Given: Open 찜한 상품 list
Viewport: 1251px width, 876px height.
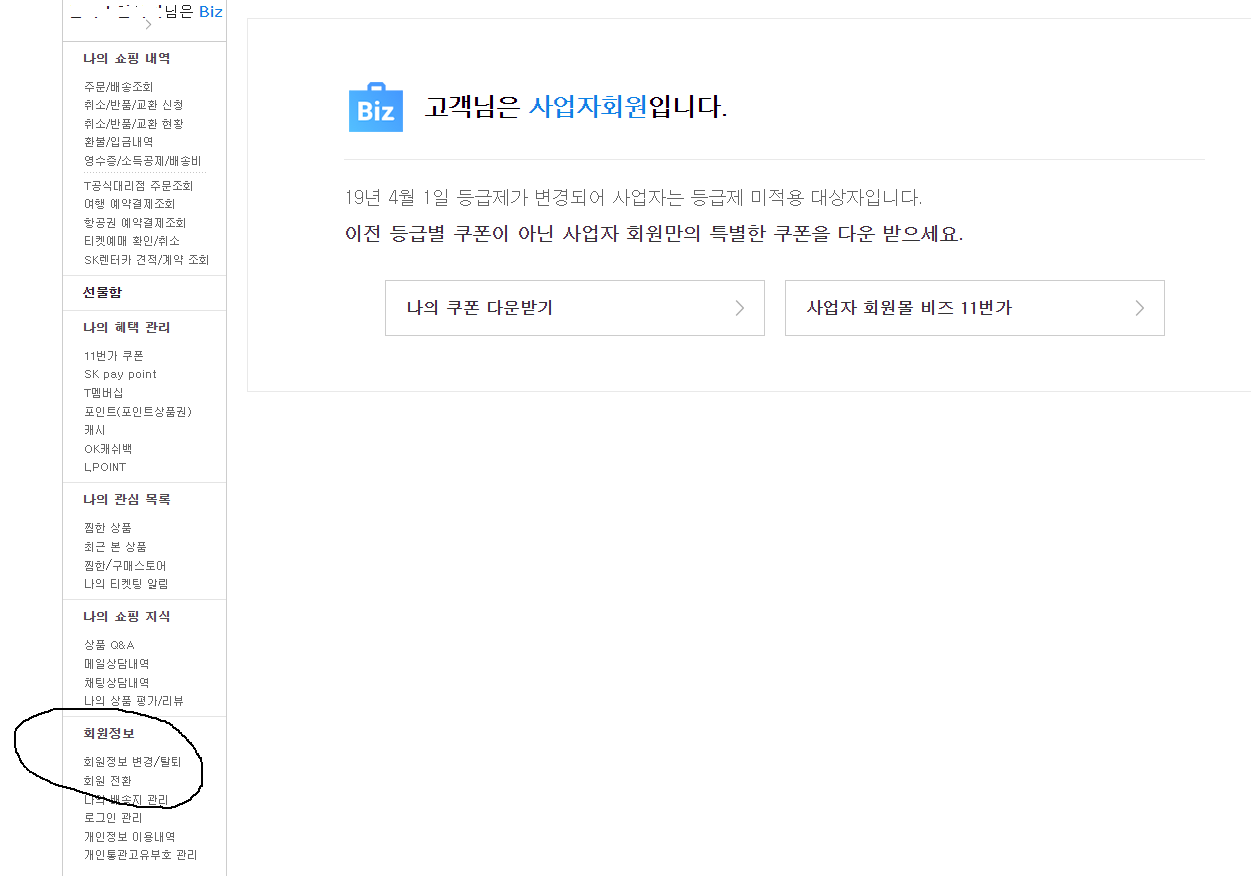Looking at the screenshot, I should tap(108, 528).
